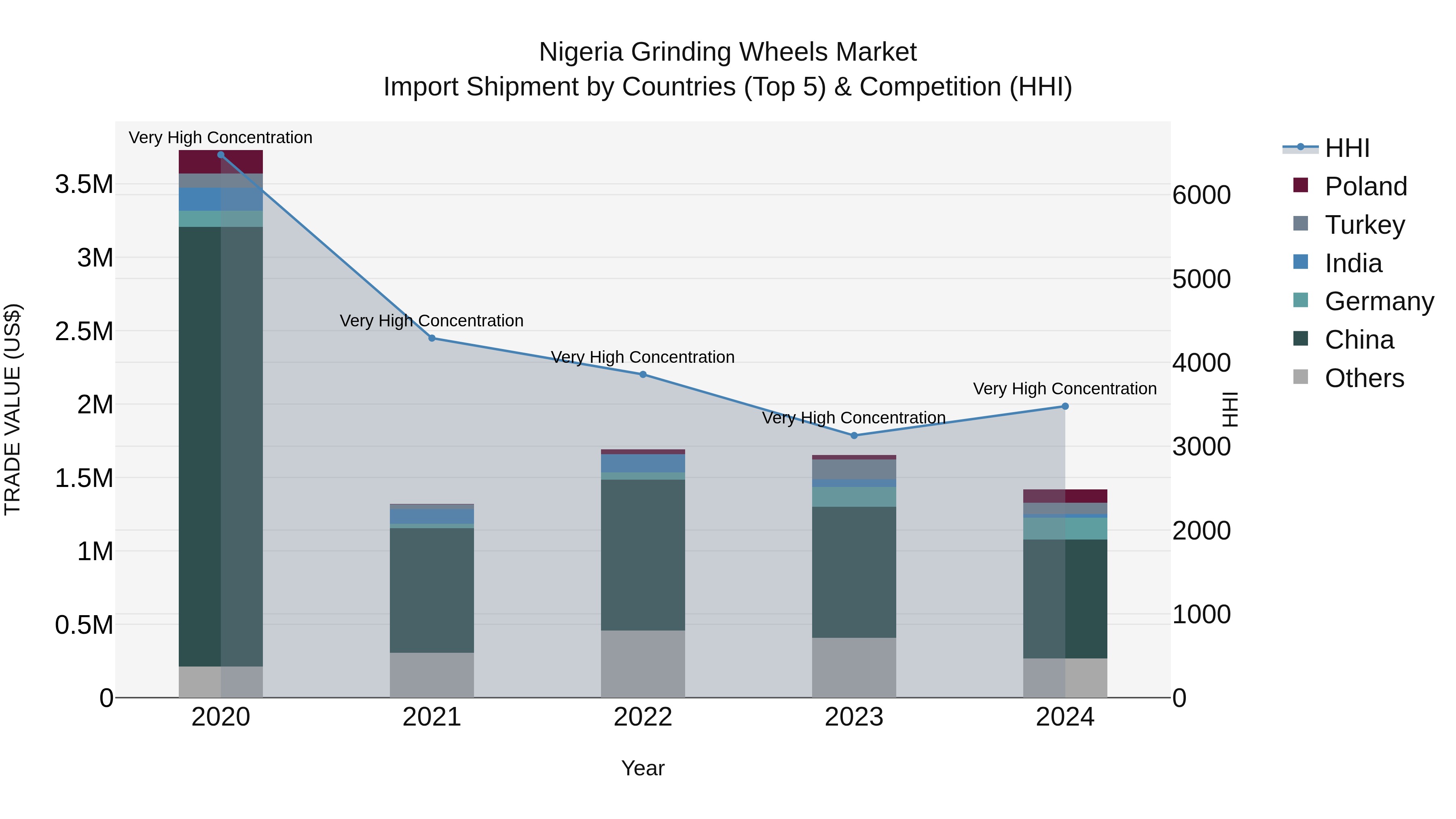Click the HHI data point for 2023
Viewport: 1456px width, 819px height.
point(854,435)
